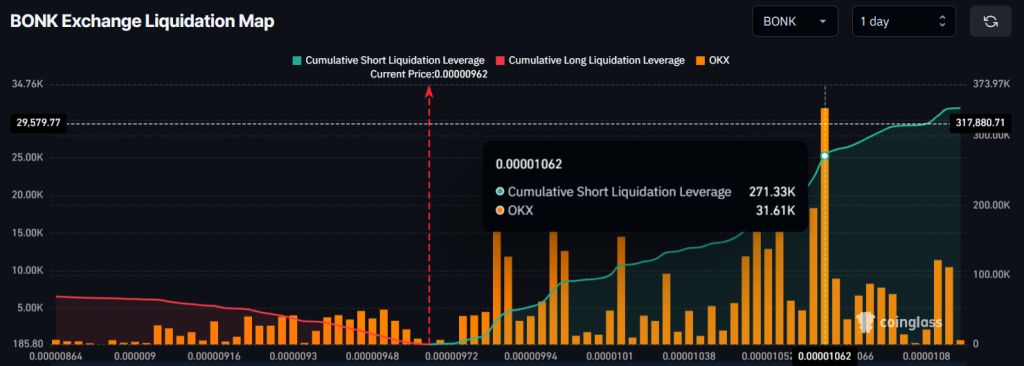This screenshot has height=366, width=1024.
Task: Click the BONK Exchange Liquidation Map title
Action: click(x=142, y=22)
